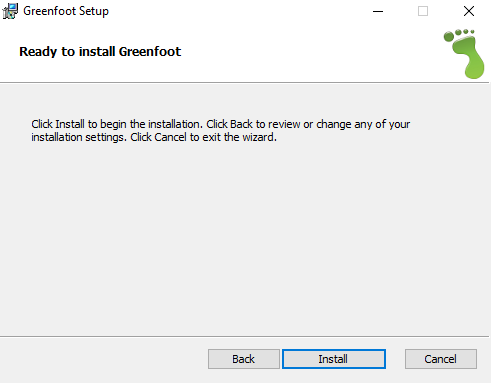Click the Greenfoot green footprint logo
Viewport: 491px width, 383px height.
click(464, 54)
